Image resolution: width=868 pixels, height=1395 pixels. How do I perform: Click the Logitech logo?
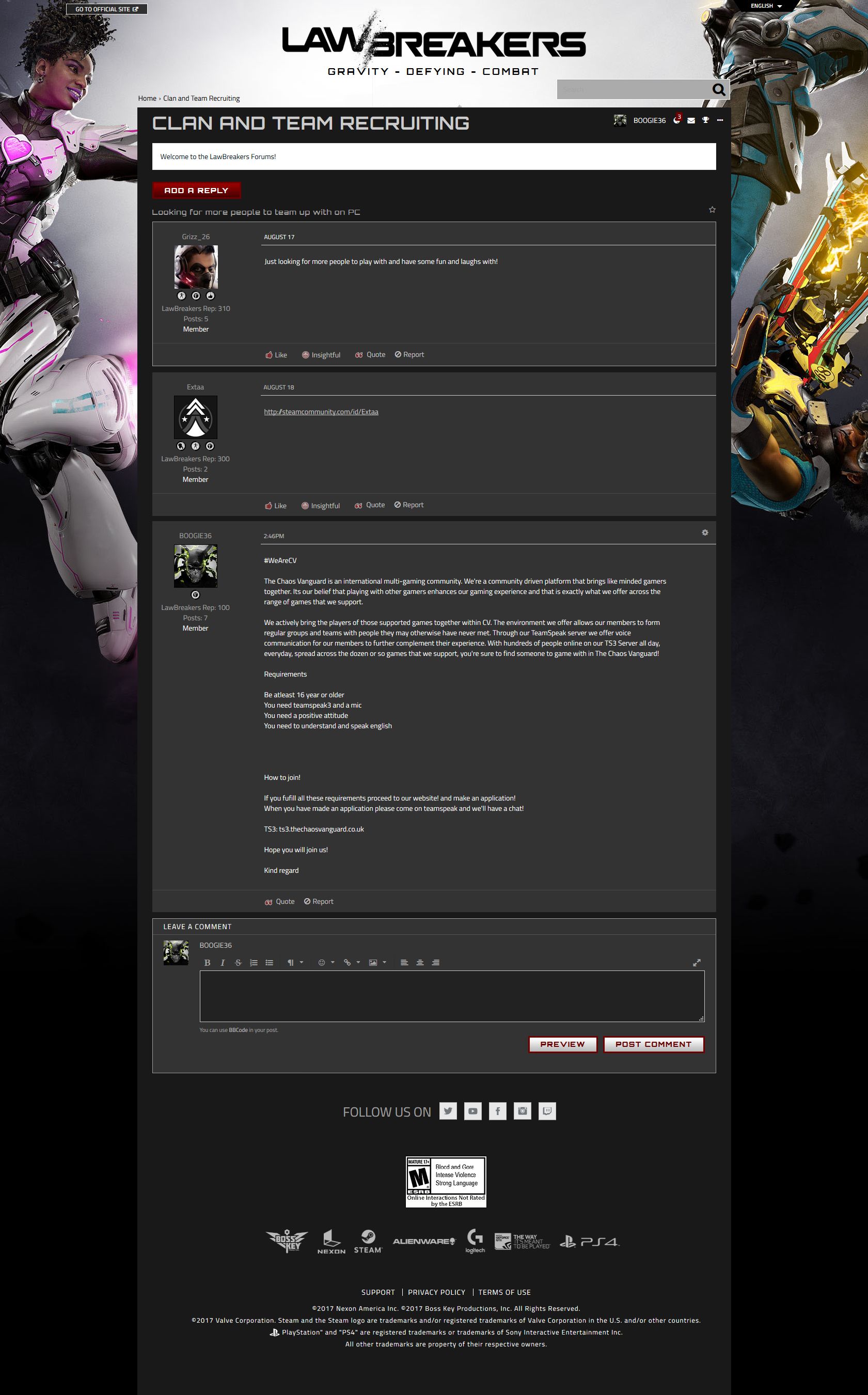(x=476, y=1241)
